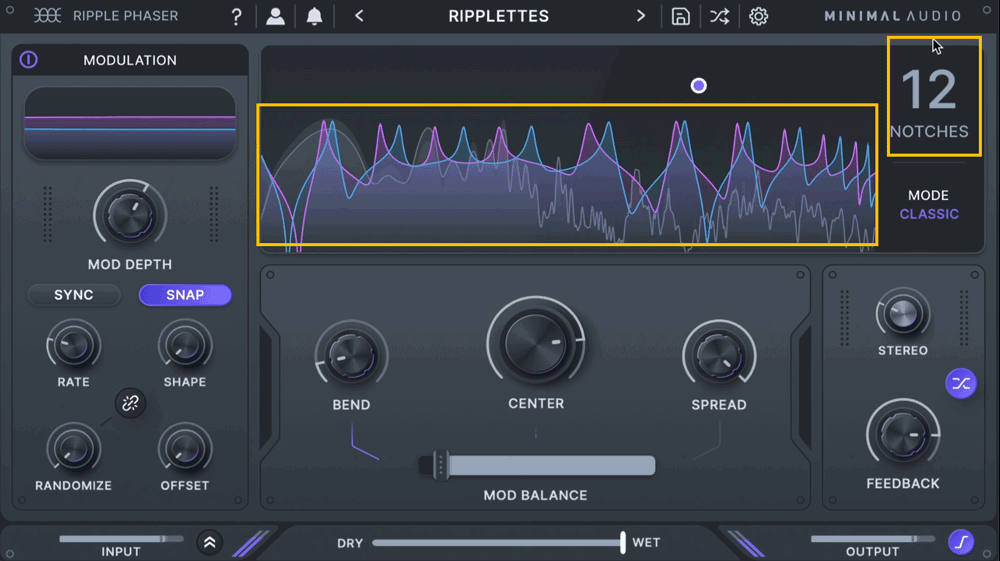Toggle the output soft clip icon
Image resolution: width=1000 pixels, height=561 pixels.
click(960, 542)
